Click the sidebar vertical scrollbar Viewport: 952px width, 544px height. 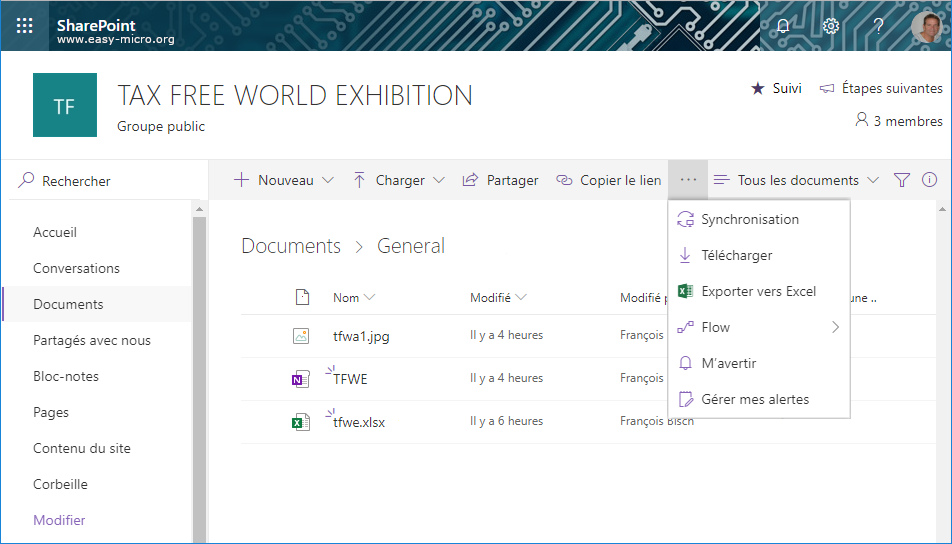(199, 379)
